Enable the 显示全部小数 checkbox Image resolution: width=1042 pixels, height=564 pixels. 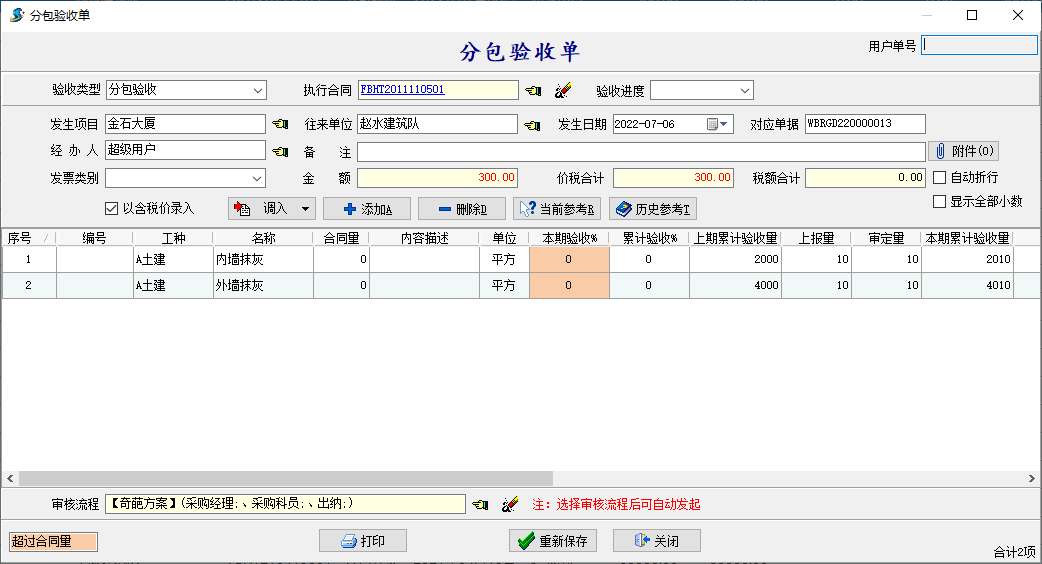click(939, 201)
